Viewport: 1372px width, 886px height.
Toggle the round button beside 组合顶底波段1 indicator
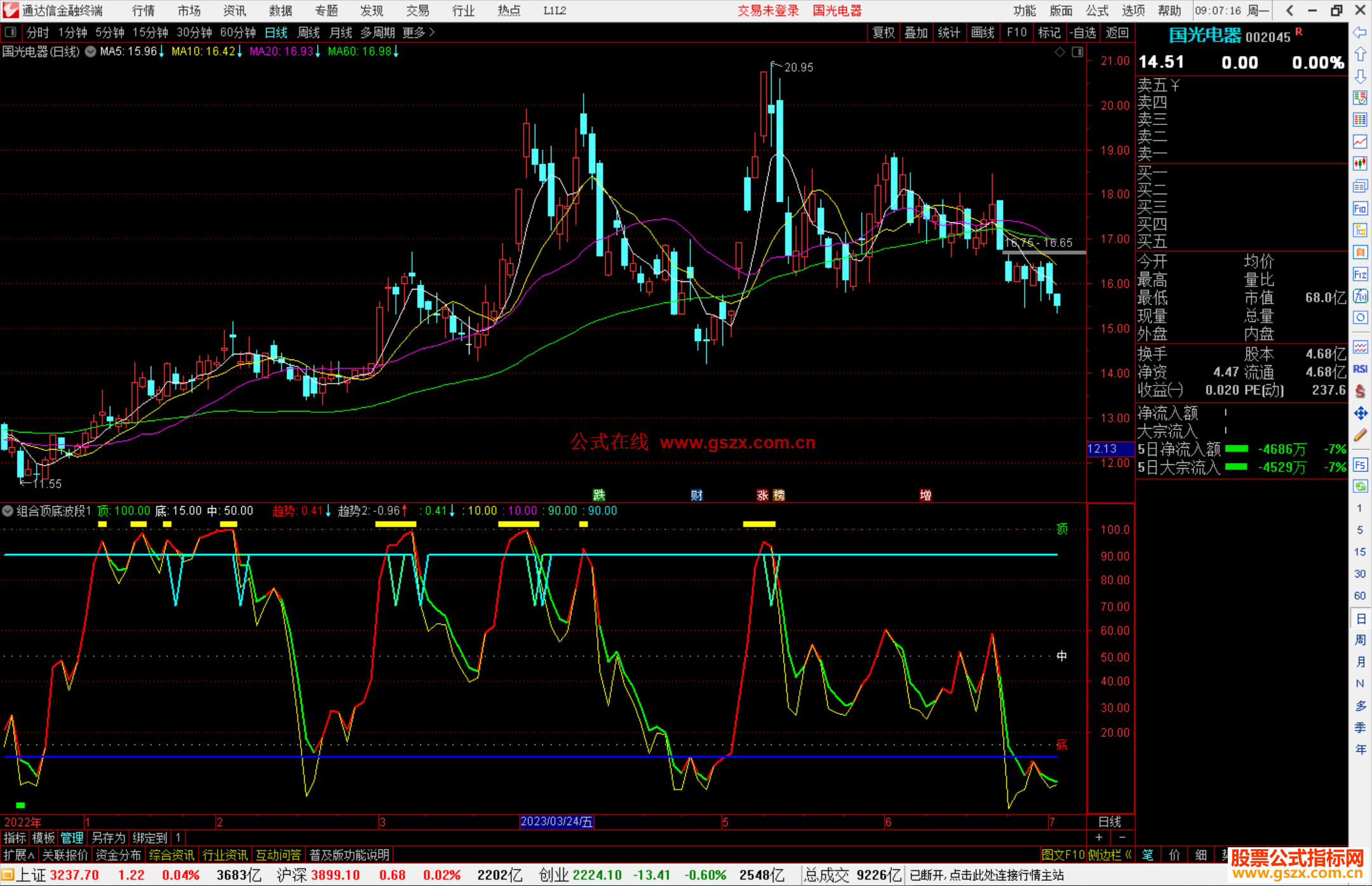[x=8, y=511]
